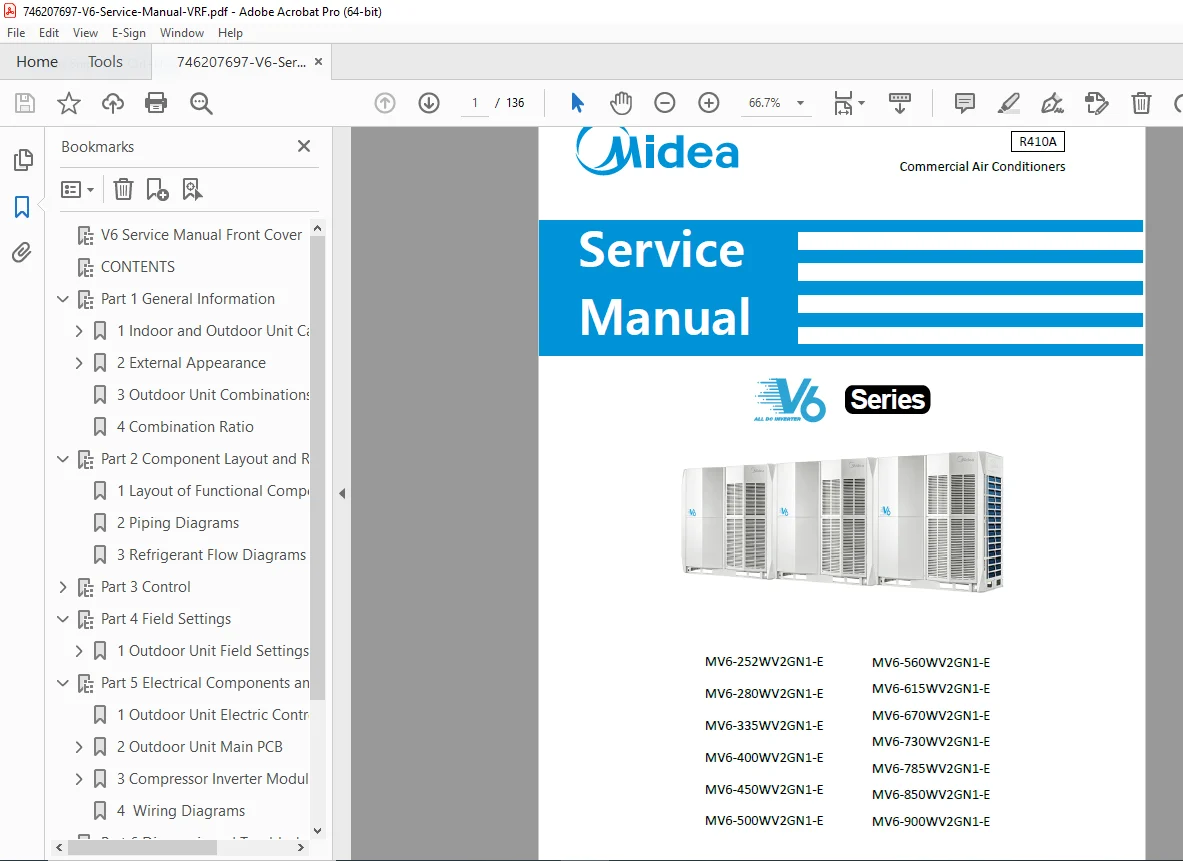Open the Window menu
The image size is (1183, 861).
[182, 32]
